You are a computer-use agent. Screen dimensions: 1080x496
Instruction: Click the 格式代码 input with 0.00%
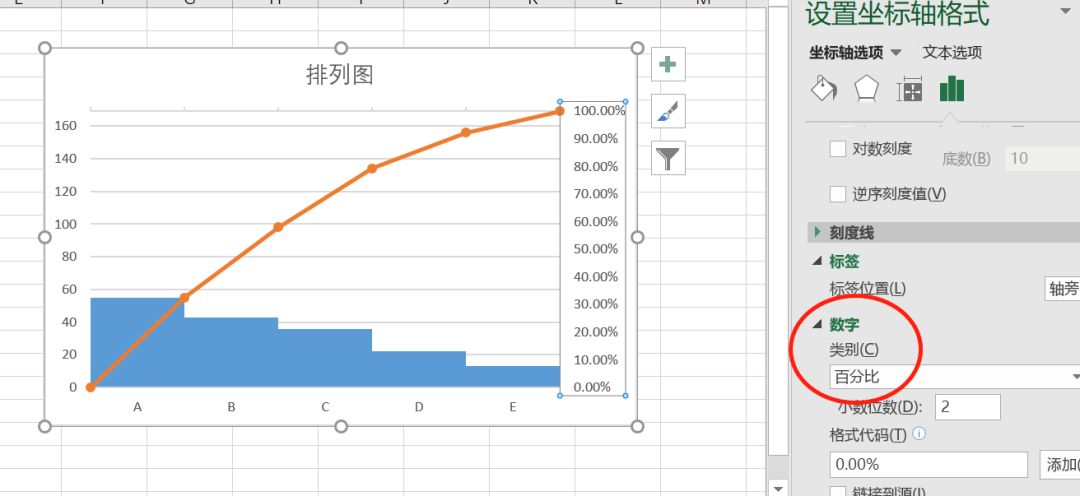(x=928, y=464)
